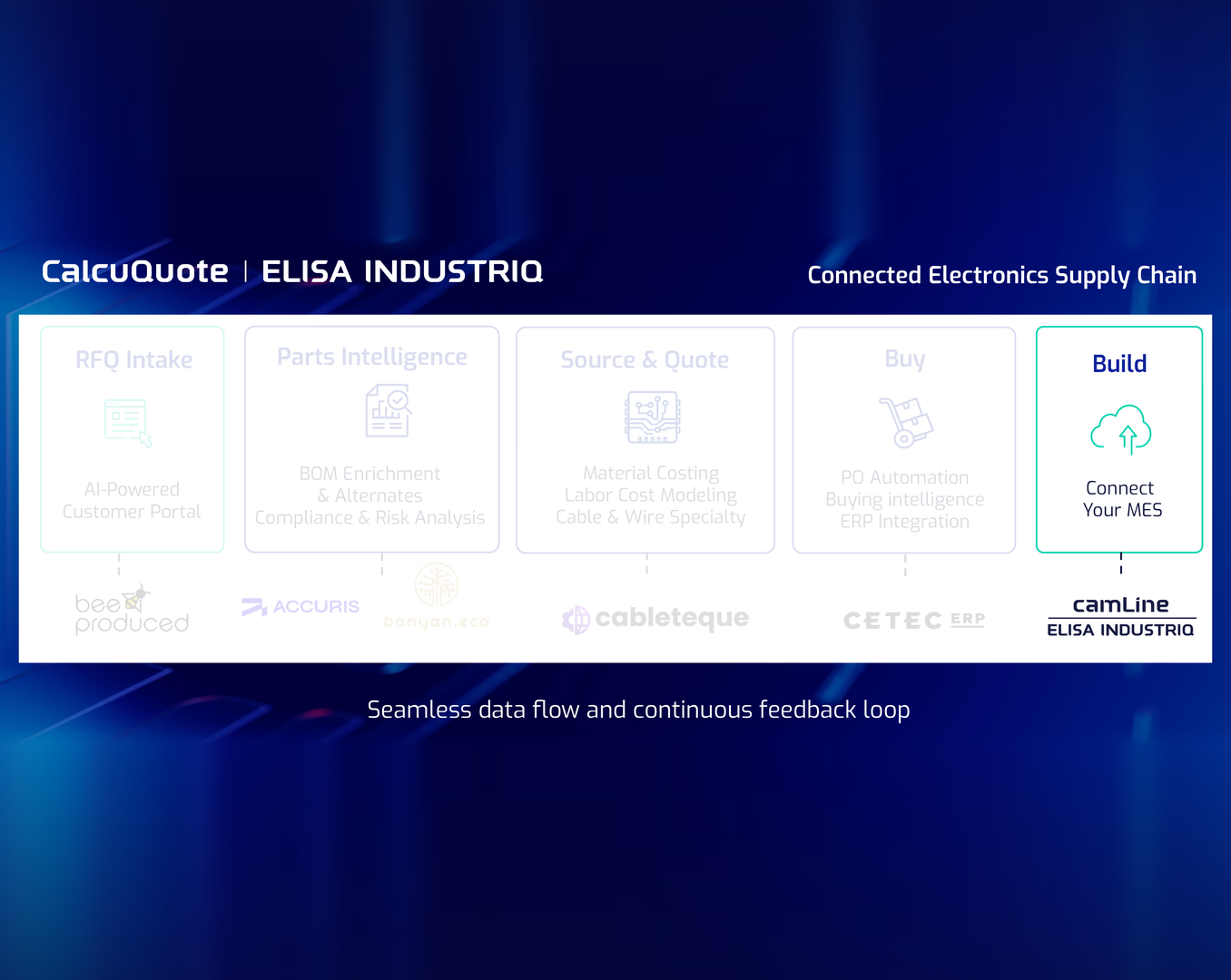This screenshot has height=980, width=1231.
Task: Click the ELISA INDUSTRIQ header logo
Action: pos(402,271)
